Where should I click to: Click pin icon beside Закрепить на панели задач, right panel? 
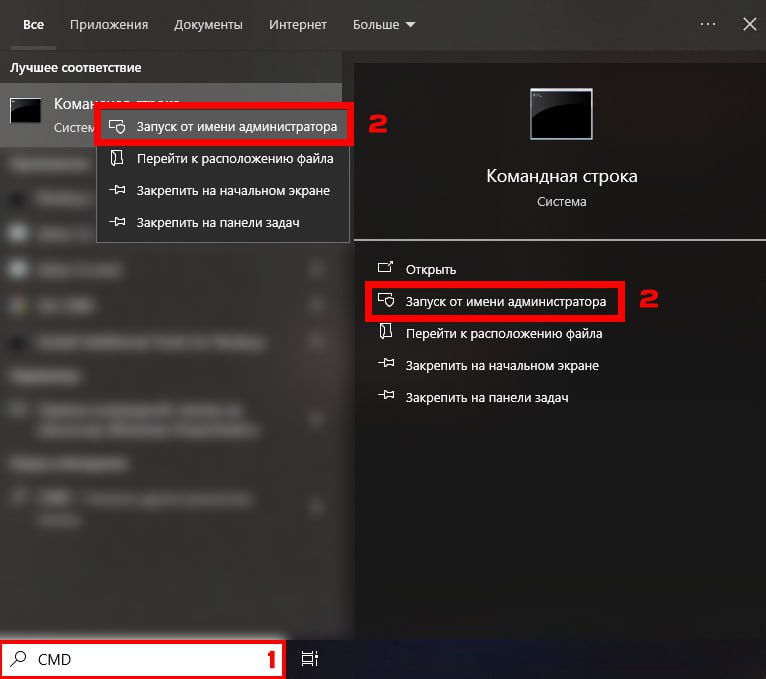(x=386, y=397)
